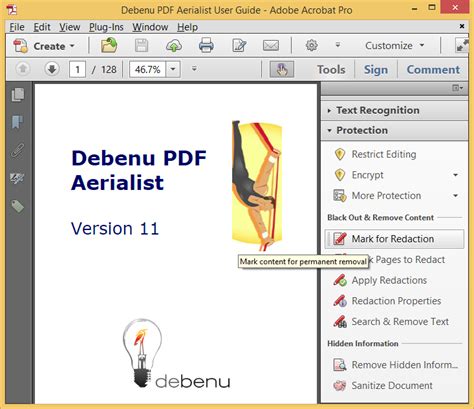
Task: Open the More Protection dropdown arrow
Action: (455, 196)
